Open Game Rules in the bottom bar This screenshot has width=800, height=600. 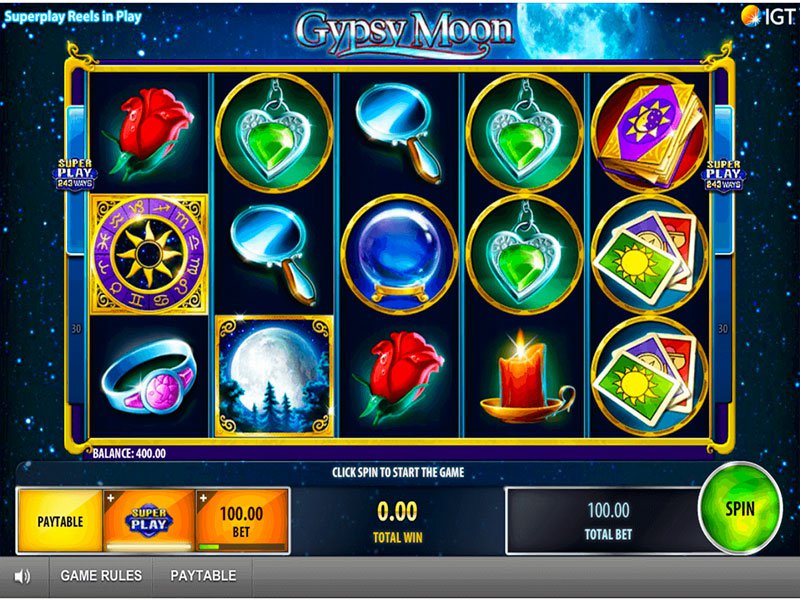point(101,576)
